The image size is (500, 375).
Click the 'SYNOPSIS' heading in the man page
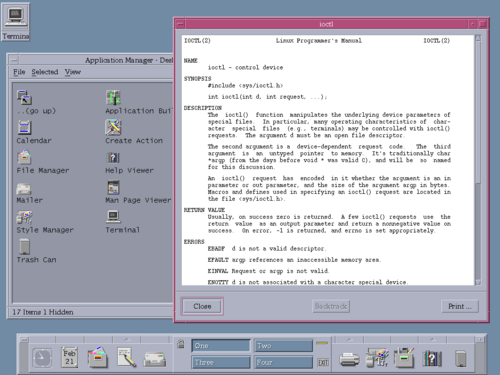tap(197, 79)
